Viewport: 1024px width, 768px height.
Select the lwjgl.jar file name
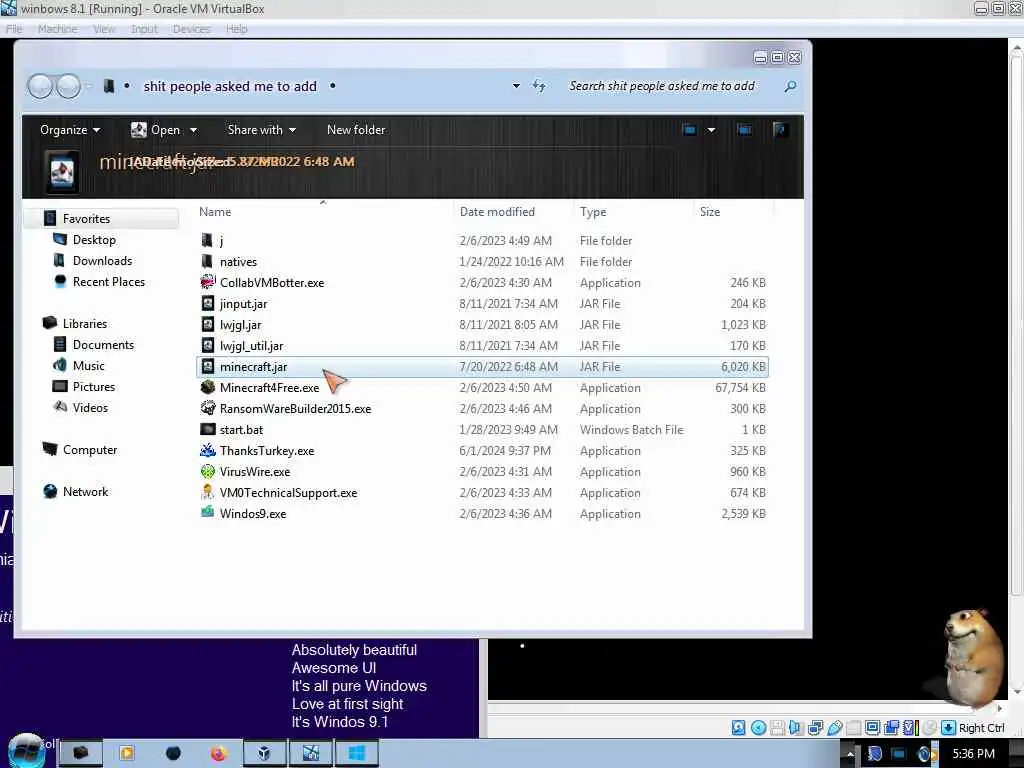(x=240, y=325)
